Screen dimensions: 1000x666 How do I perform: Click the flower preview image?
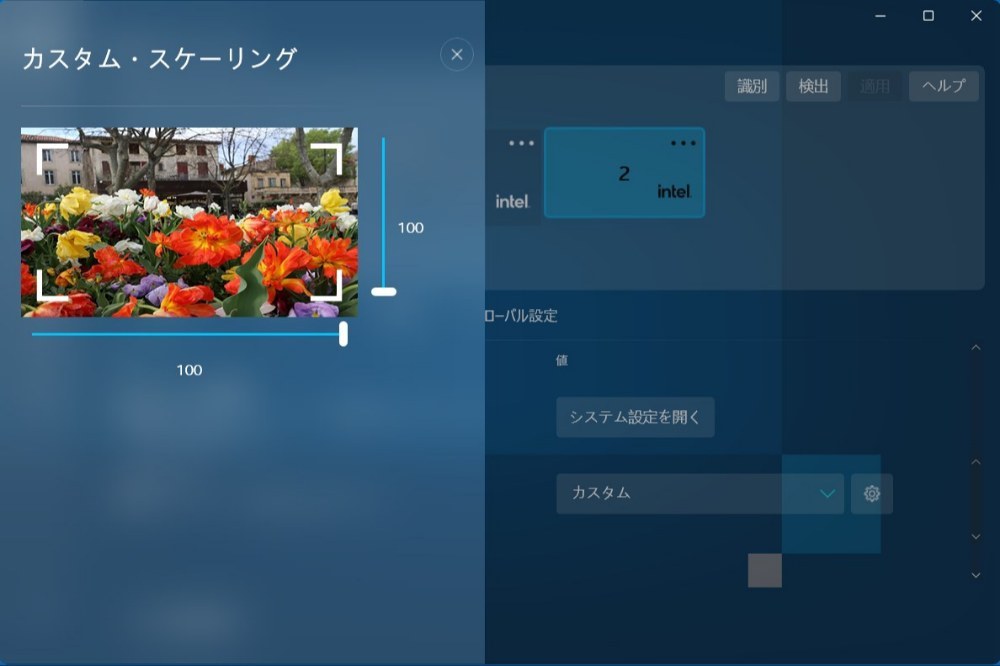[189, 222]
